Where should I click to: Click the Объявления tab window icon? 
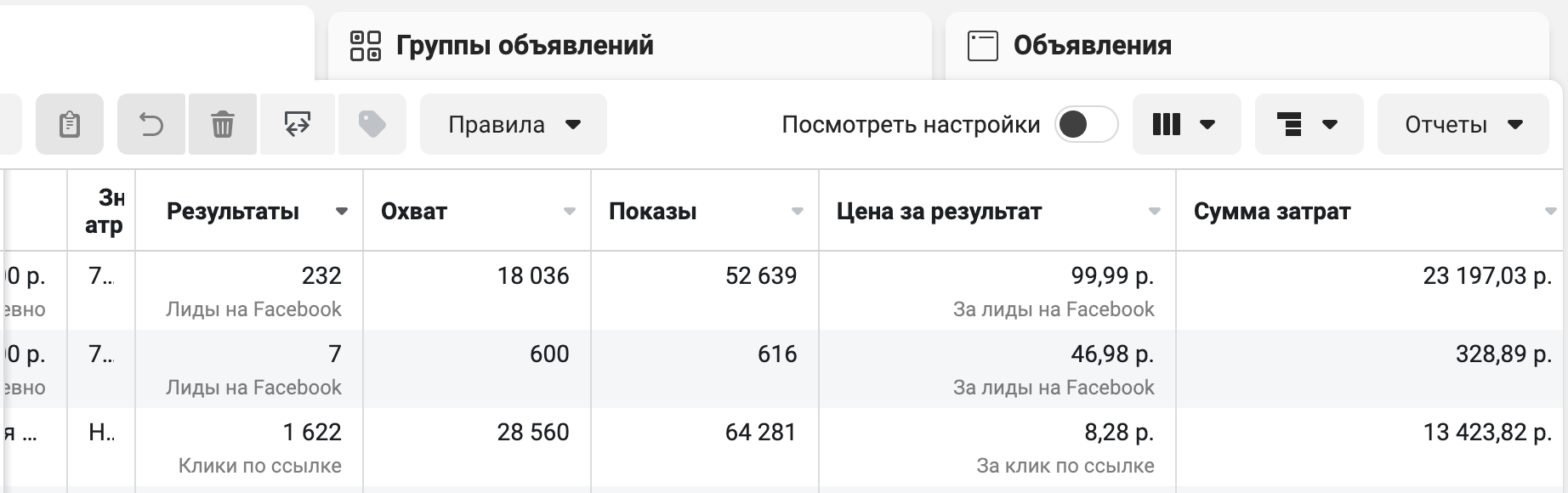[x=983, y=46]
